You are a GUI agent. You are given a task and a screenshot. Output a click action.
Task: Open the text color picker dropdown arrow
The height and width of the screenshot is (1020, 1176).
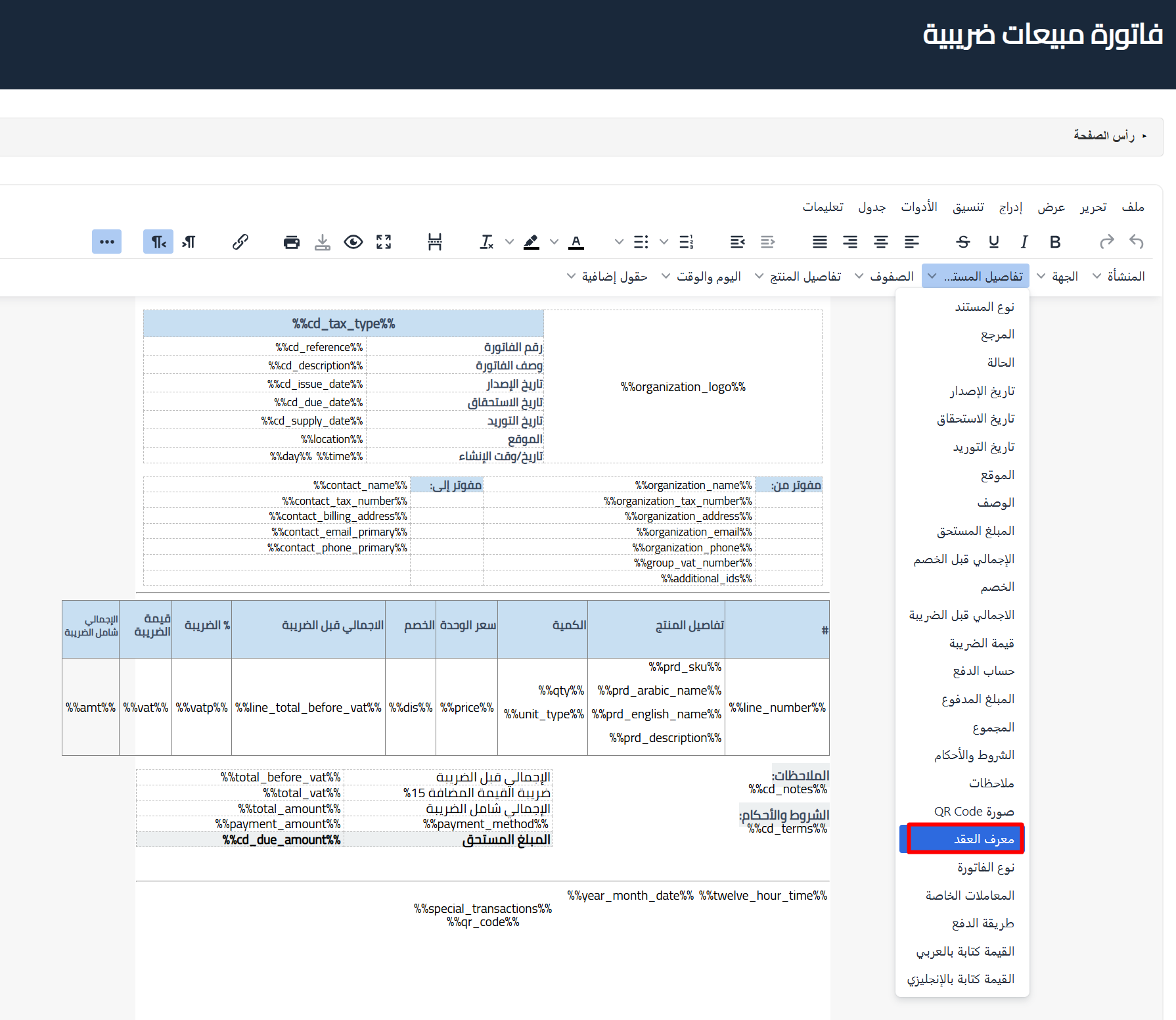(554, 242)
